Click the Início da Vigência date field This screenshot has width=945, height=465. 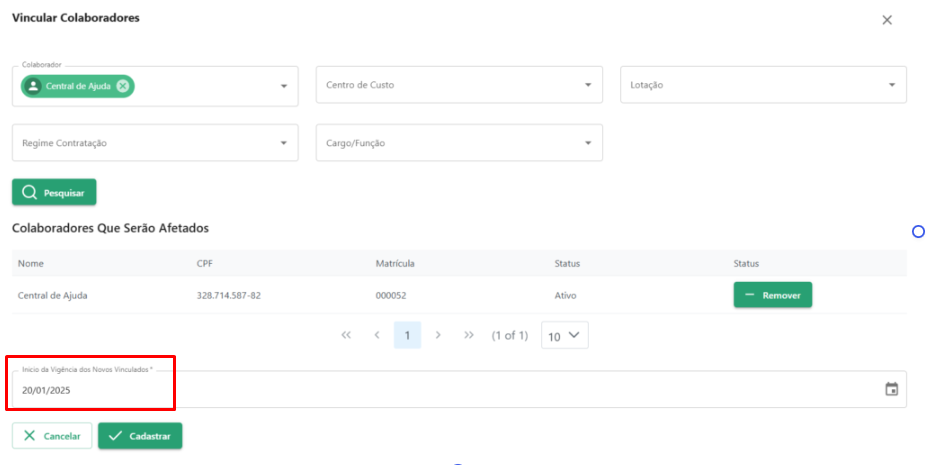[x=459, y=390]
